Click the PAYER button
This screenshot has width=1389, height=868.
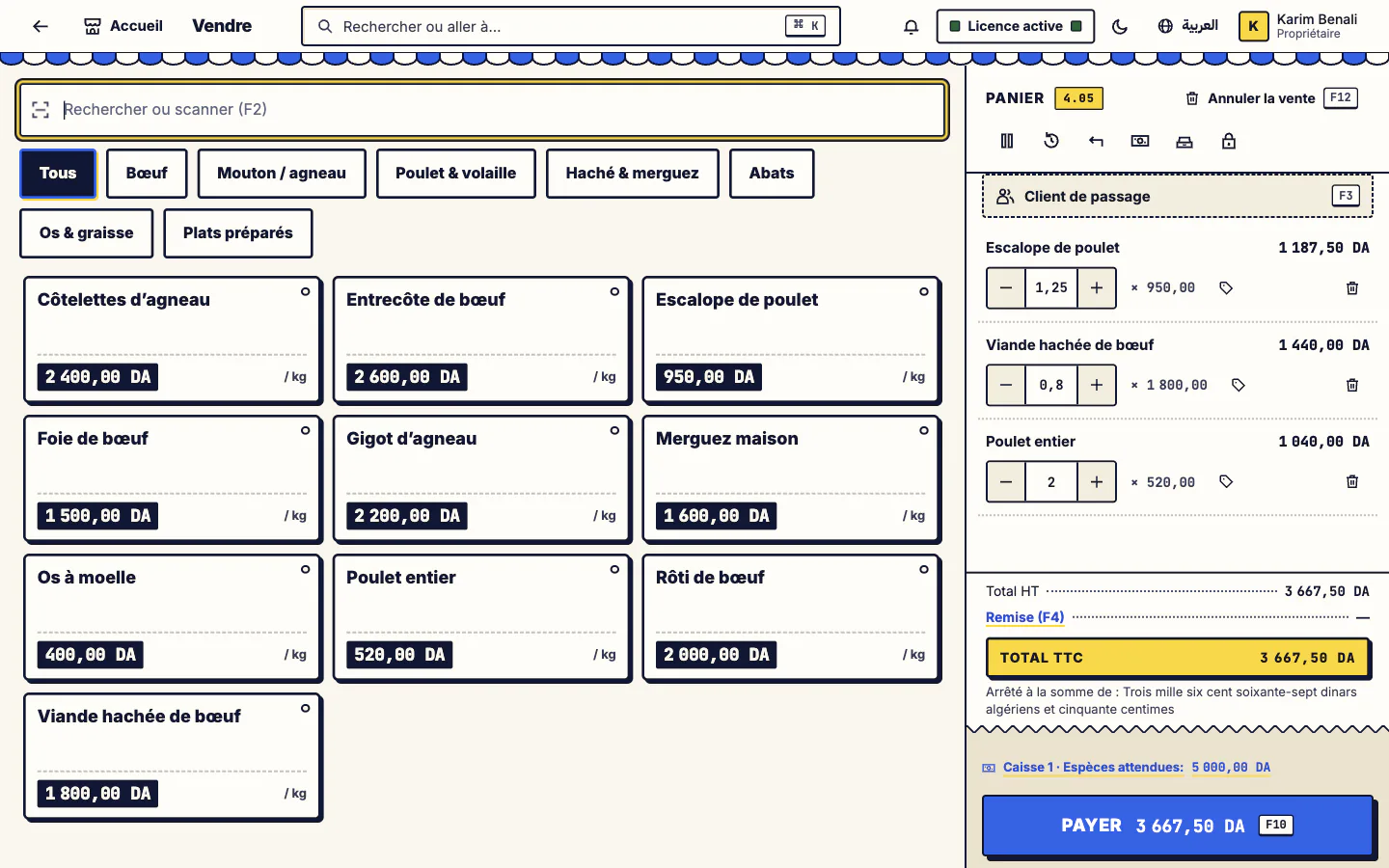tap(1177, 826)
